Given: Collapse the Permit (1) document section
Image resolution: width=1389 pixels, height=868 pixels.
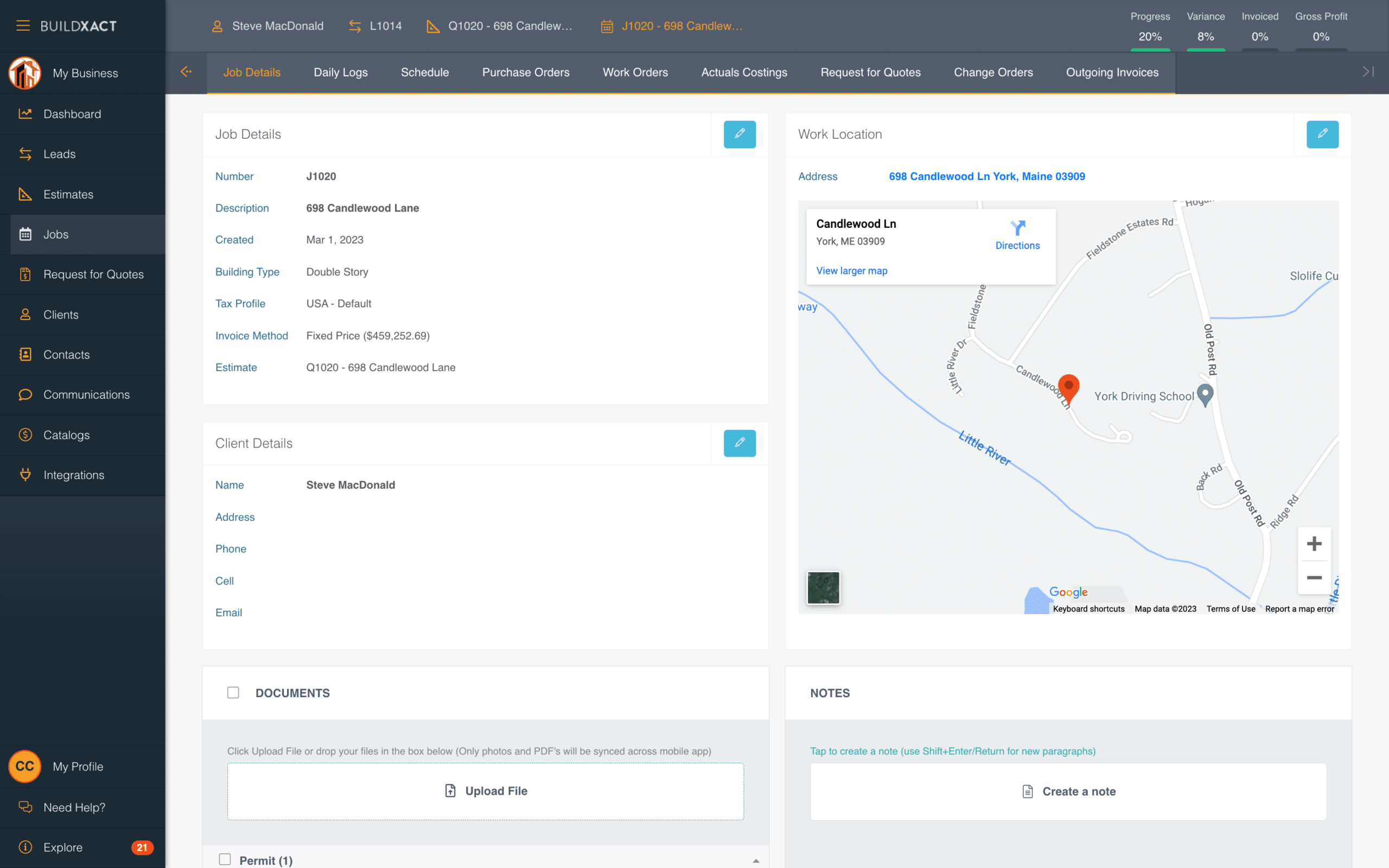Looking at the screenshot, I should (x=756, y=860).
